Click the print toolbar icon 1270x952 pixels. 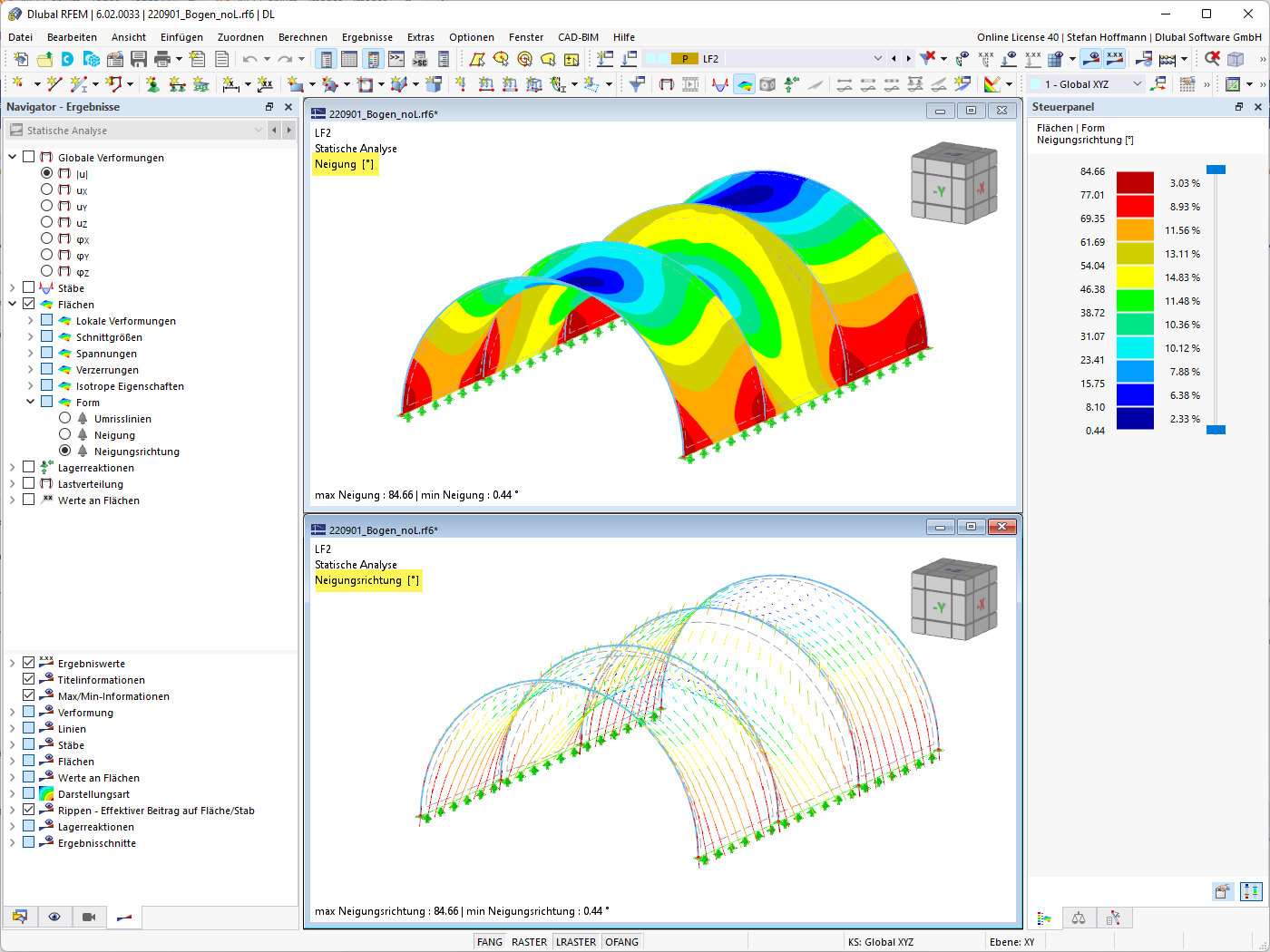162,59
